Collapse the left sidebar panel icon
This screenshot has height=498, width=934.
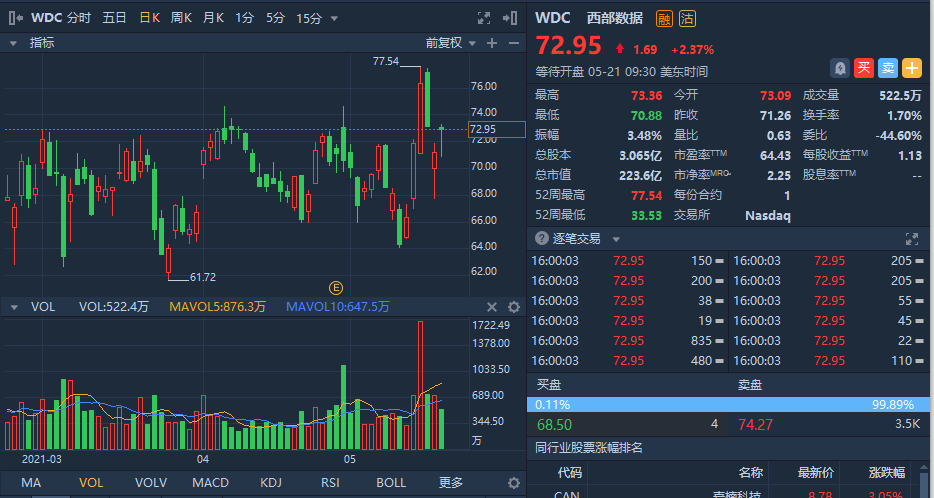[16, 18]
